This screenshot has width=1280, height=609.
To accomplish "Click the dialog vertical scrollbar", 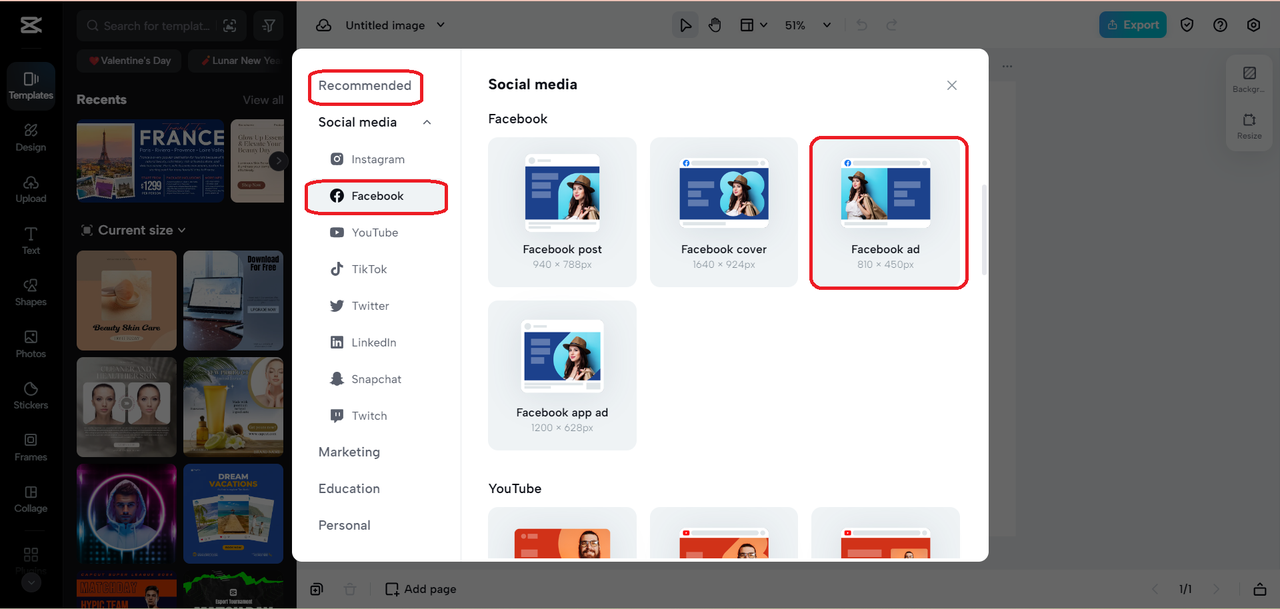I will (x=985, y=230).
